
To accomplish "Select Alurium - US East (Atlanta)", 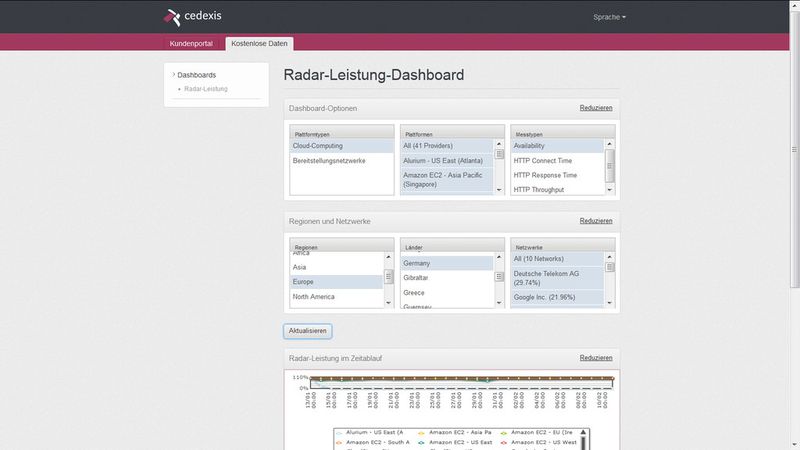I will (x=447, y=161).
